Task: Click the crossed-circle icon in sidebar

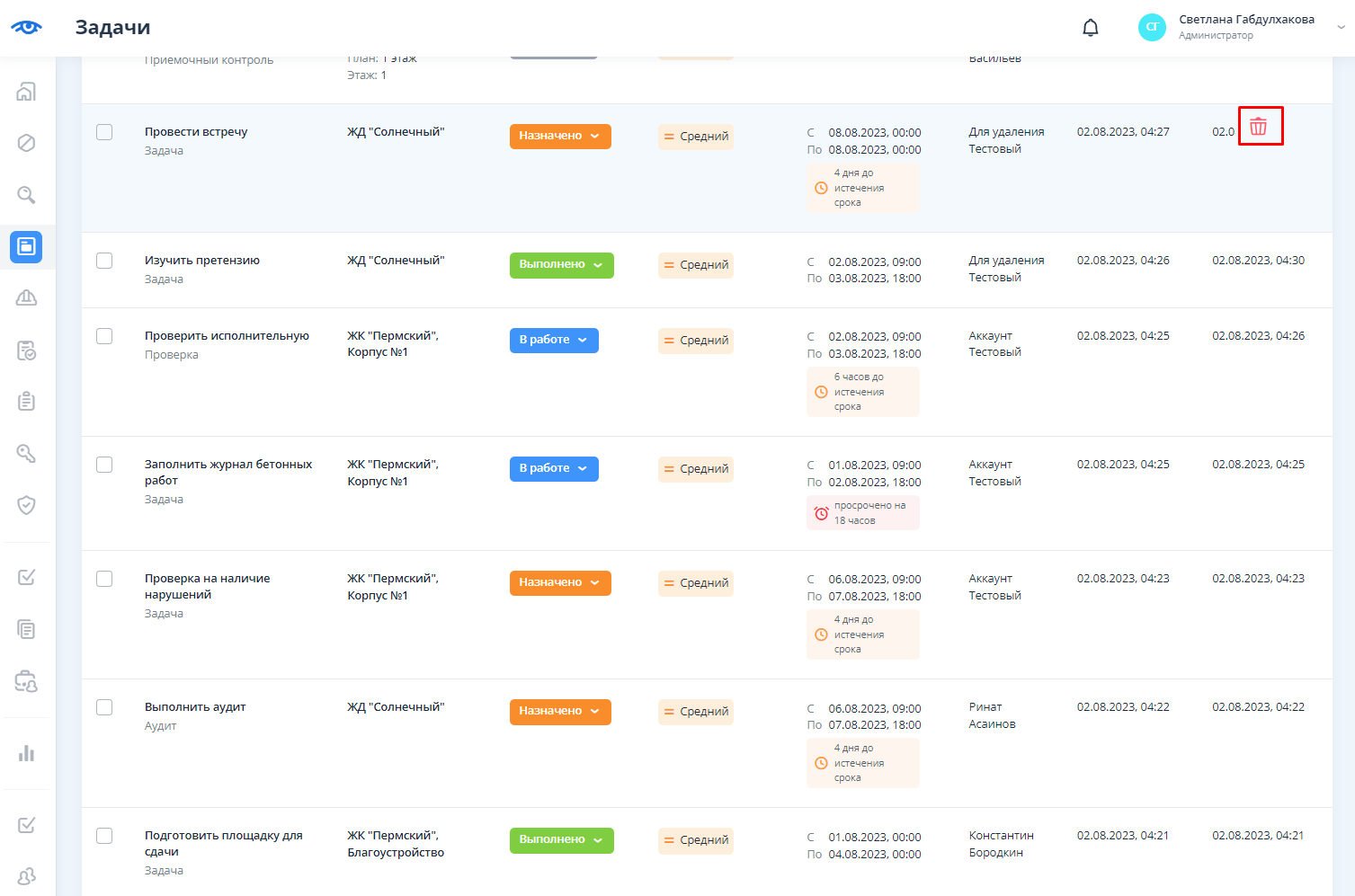Action: (27, 143)
